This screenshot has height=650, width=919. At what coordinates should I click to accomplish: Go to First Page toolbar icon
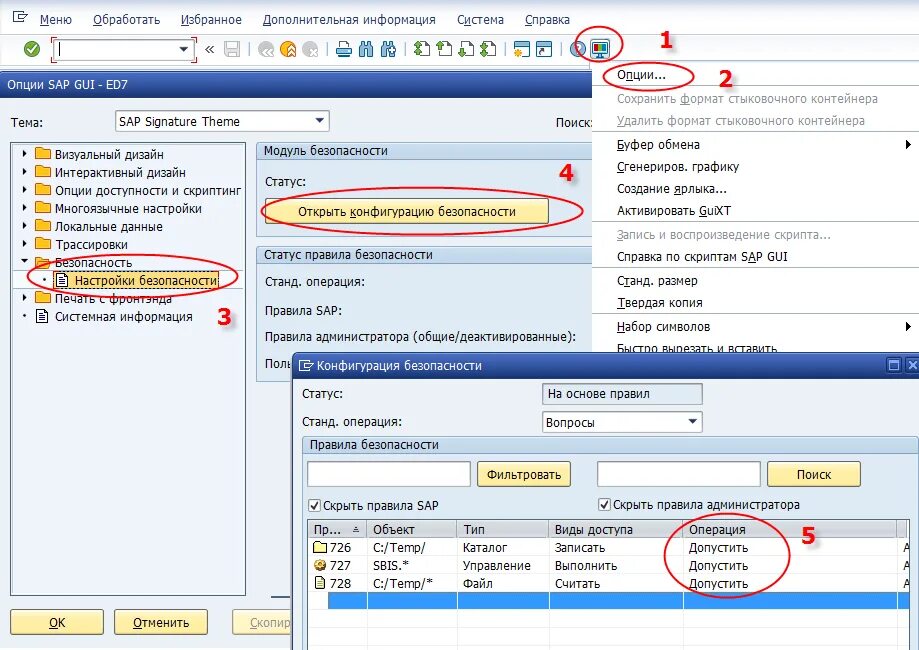click(422, 49)
